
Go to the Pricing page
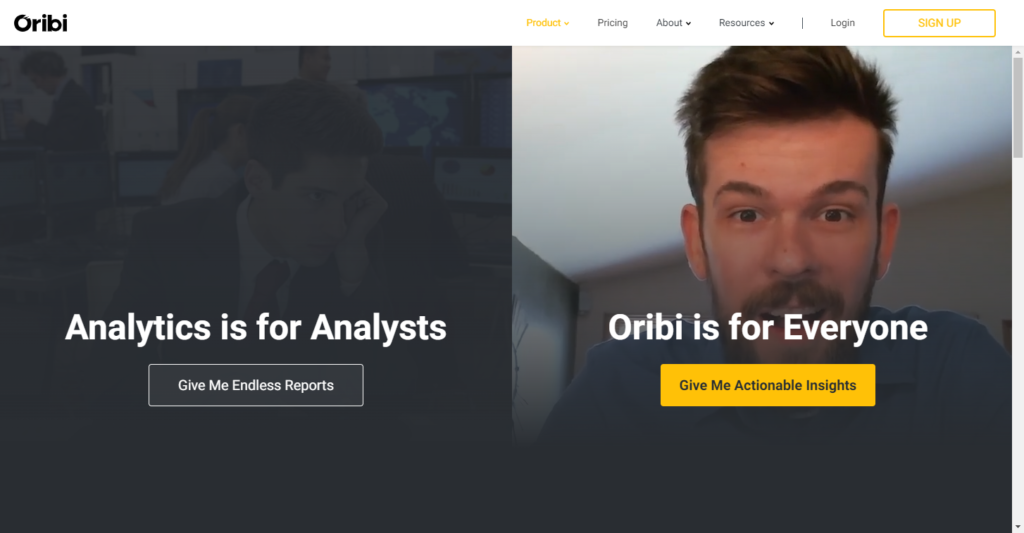(612, 23)
